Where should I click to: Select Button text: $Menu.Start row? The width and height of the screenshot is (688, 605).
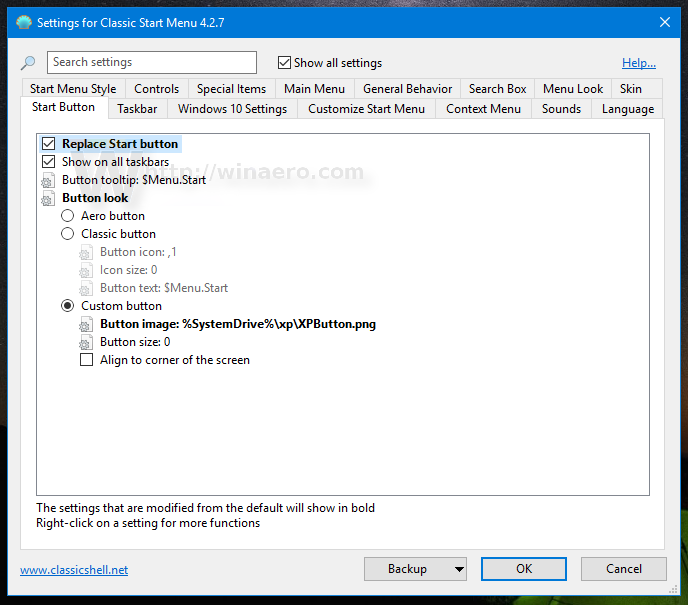point(164,288)
